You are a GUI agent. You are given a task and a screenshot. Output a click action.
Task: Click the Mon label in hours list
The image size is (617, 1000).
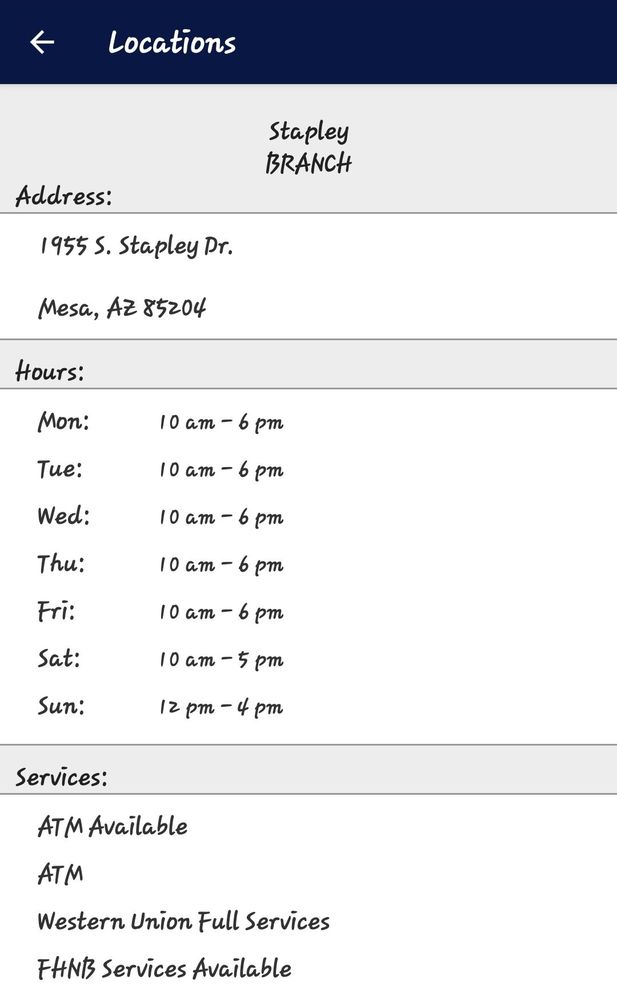click(x=63, y=422)
